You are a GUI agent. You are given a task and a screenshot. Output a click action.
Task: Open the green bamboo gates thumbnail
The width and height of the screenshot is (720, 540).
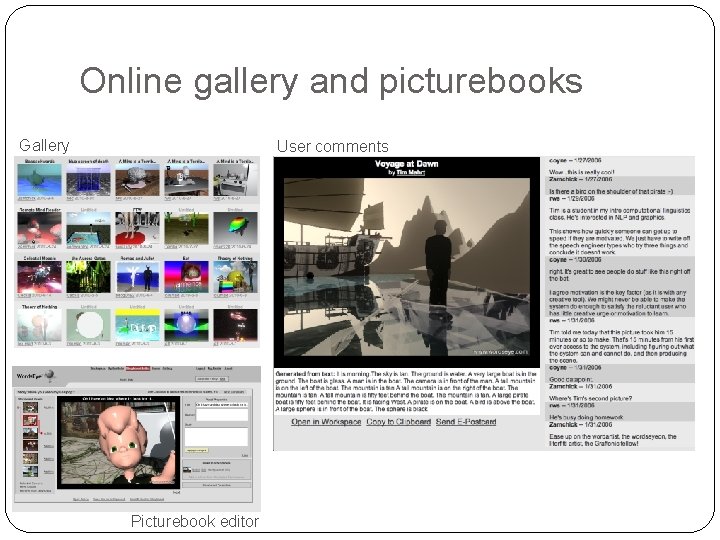88,277
